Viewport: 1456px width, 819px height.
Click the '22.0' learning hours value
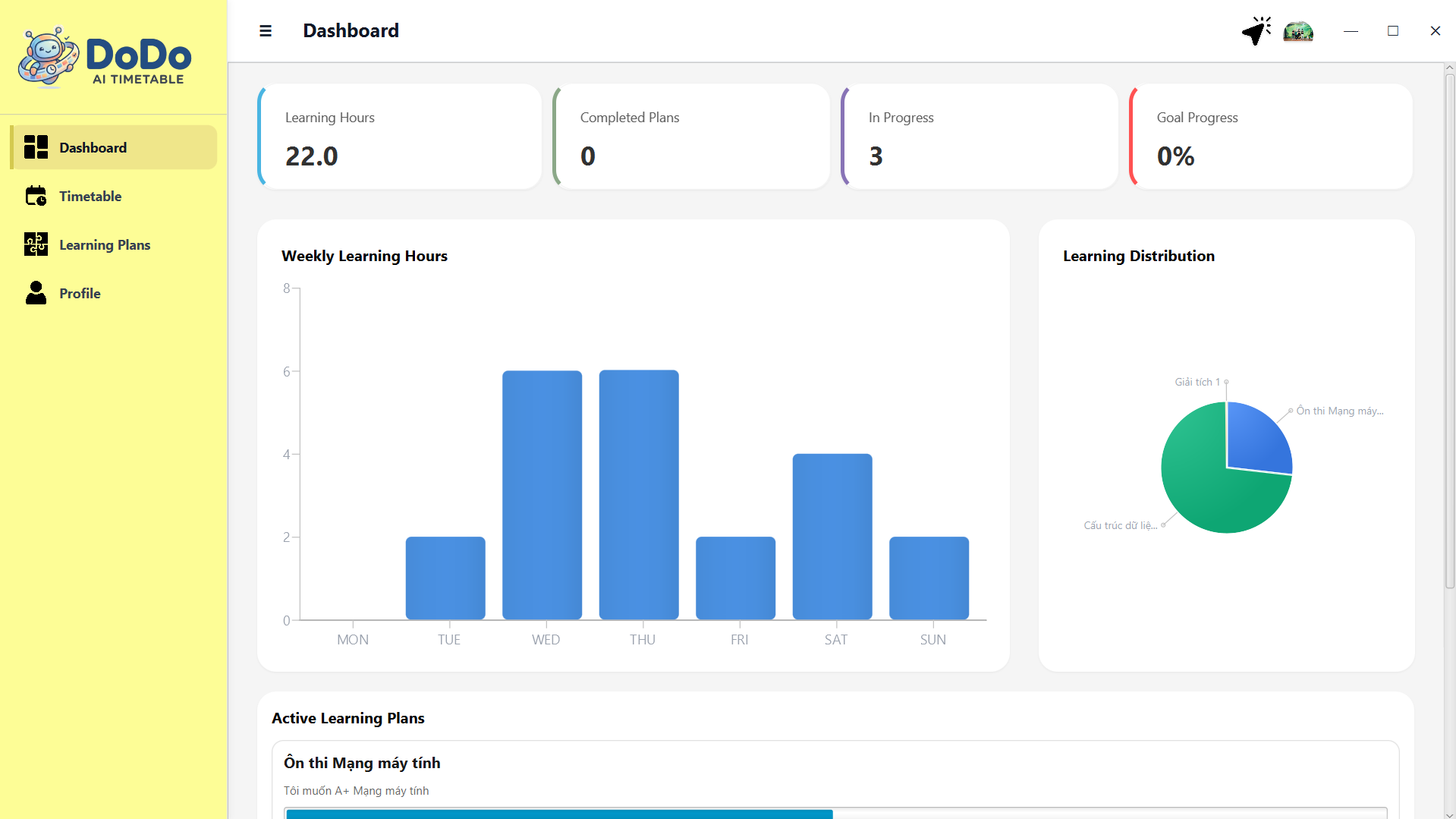tap(312, 156)
